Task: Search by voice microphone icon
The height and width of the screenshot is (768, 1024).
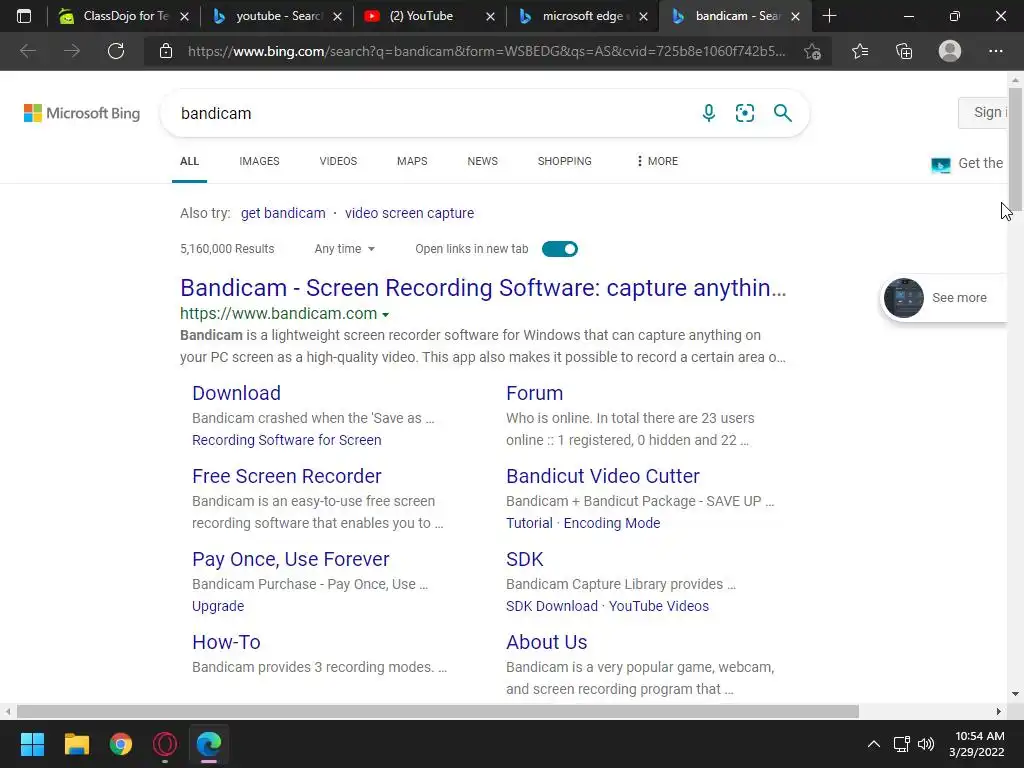Action: (709, 113)
